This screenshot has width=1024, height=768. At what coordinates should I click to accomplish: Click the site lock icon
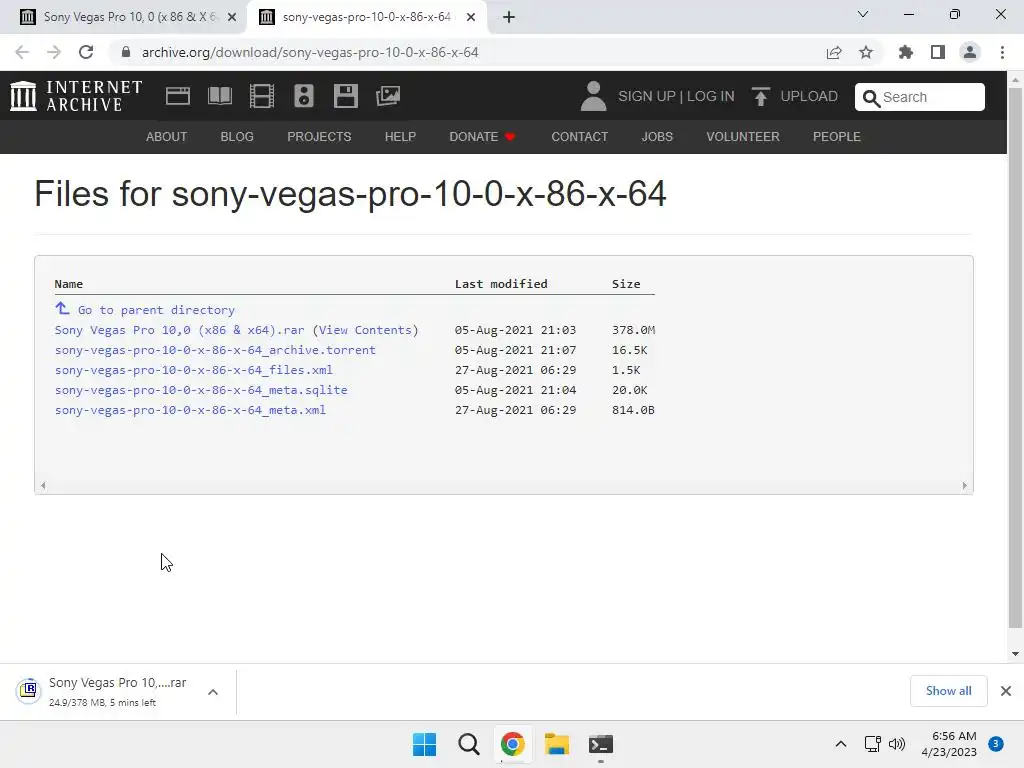click(126, 52)
